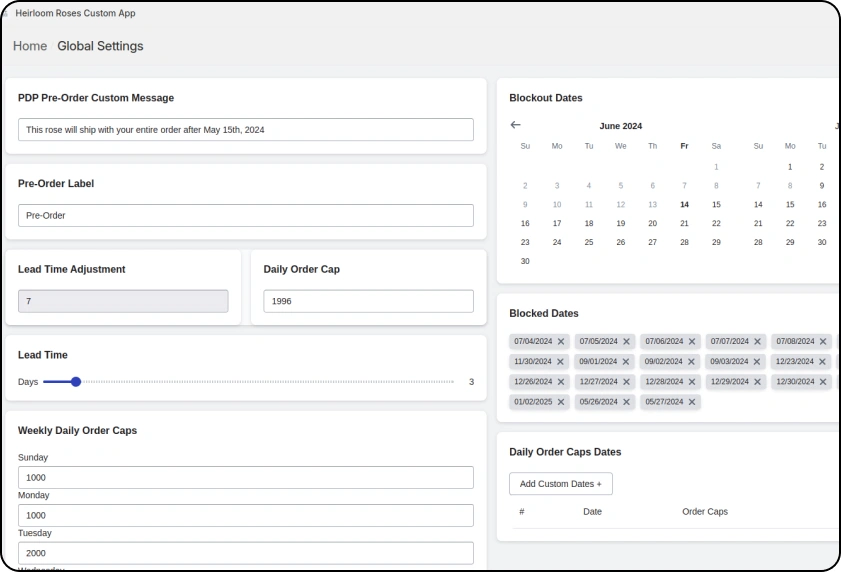The image size is (841, 572).
Task: Select June 14 in the calendar
Action: pos(684,204)
